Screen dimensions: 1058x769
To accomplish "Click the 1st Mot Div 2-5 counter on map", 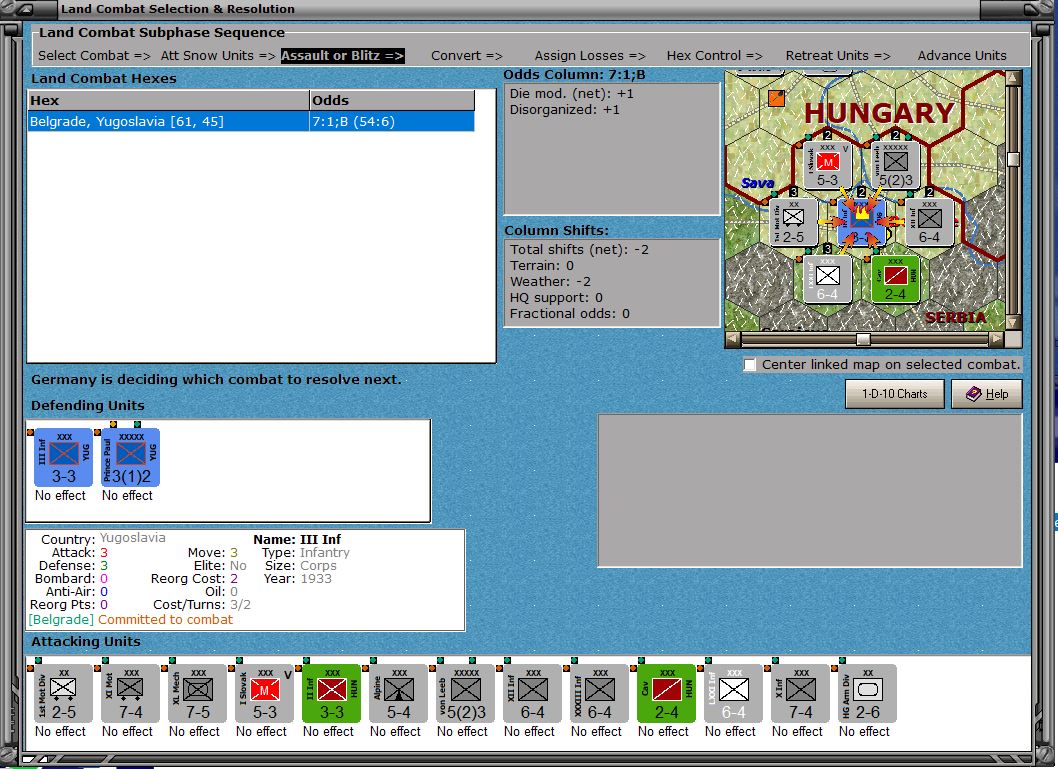I will coord(794,221).
